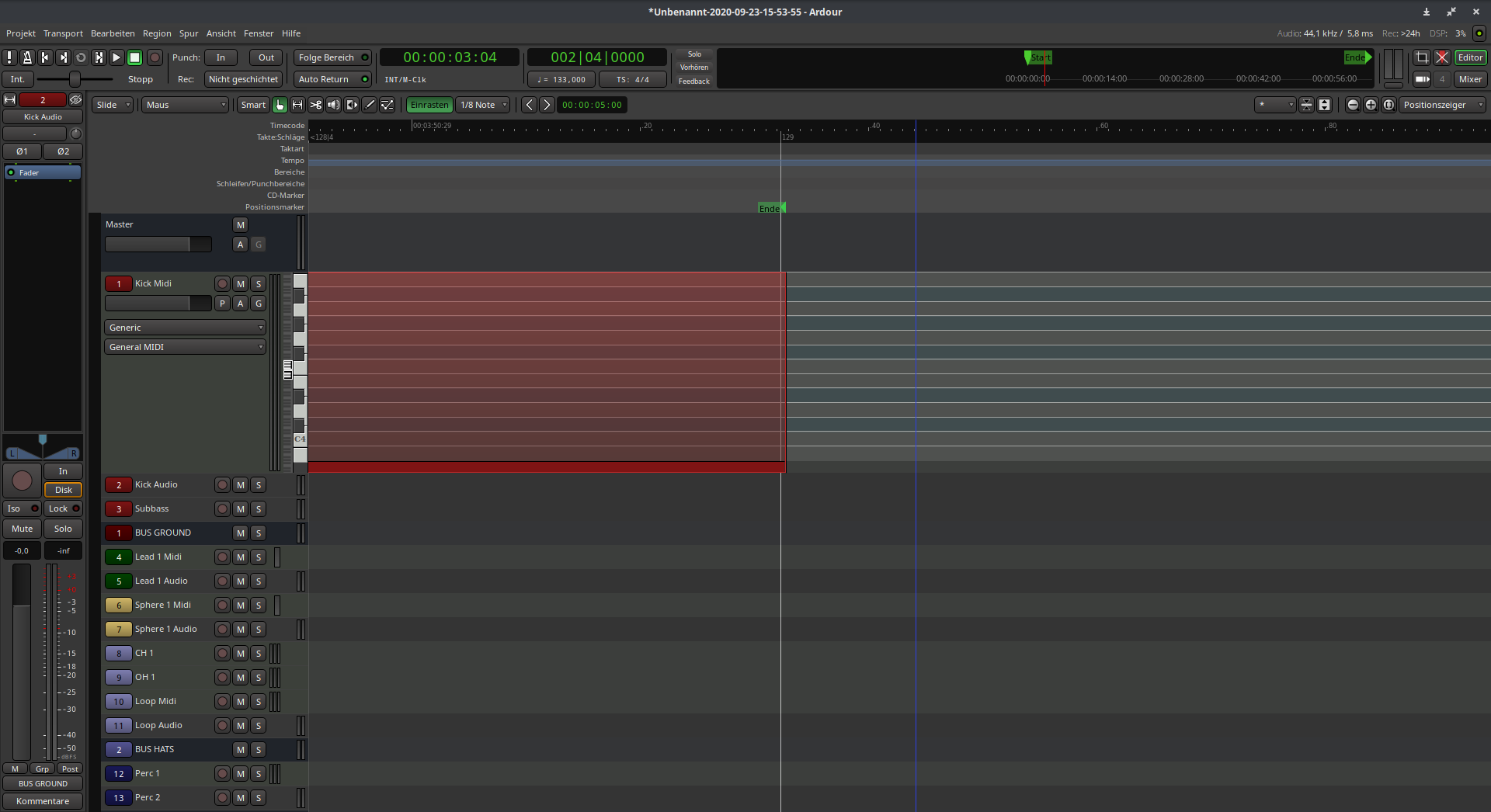Click the Kommentare button

coord(43,801)
